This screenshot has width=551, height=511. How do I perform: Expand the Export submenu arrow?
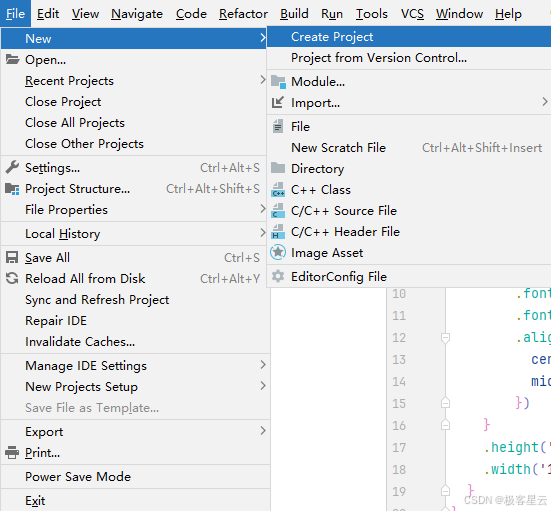pos(262,431)
